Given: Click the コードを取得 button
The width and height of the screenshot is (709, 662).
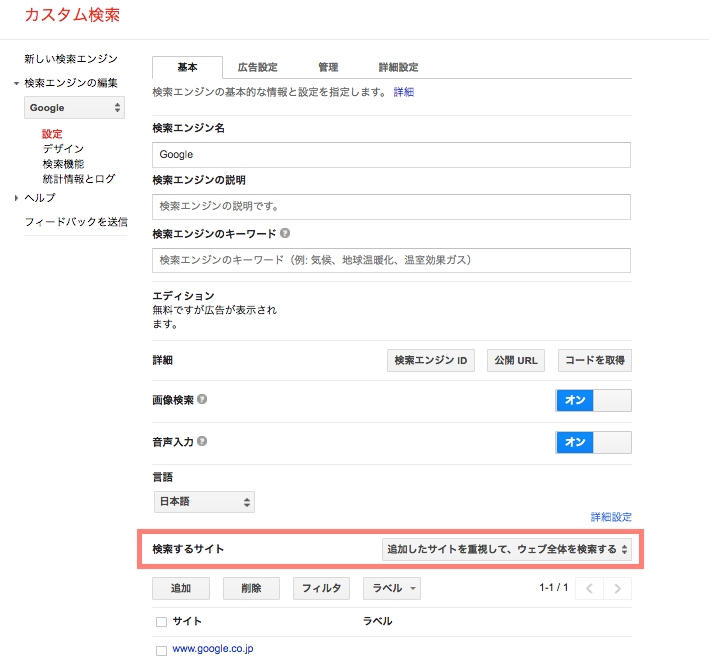Looking at the screenshot, I should click(595, 360).
